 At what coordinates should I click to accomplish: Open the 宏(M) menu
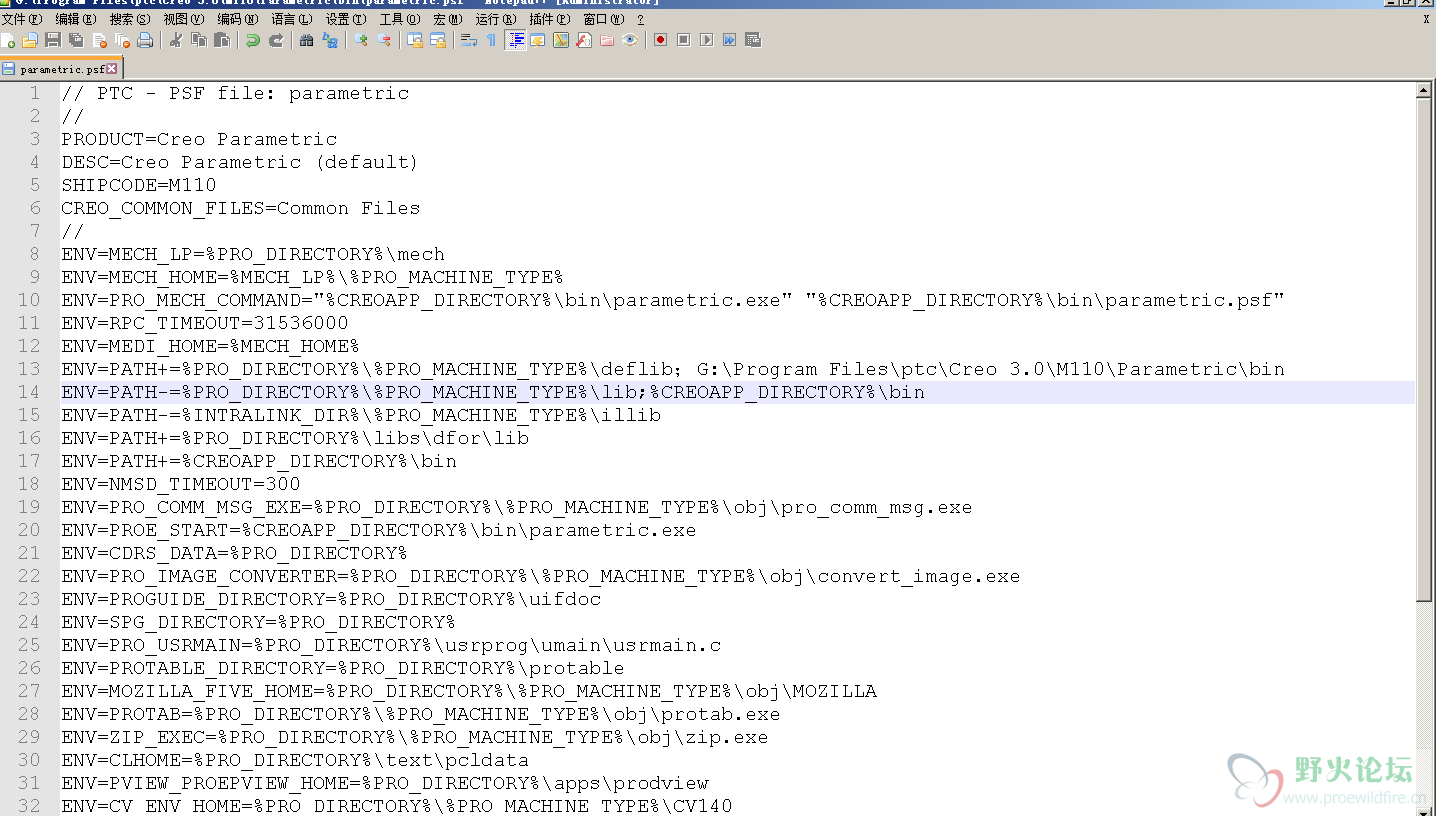pos(448,19)
